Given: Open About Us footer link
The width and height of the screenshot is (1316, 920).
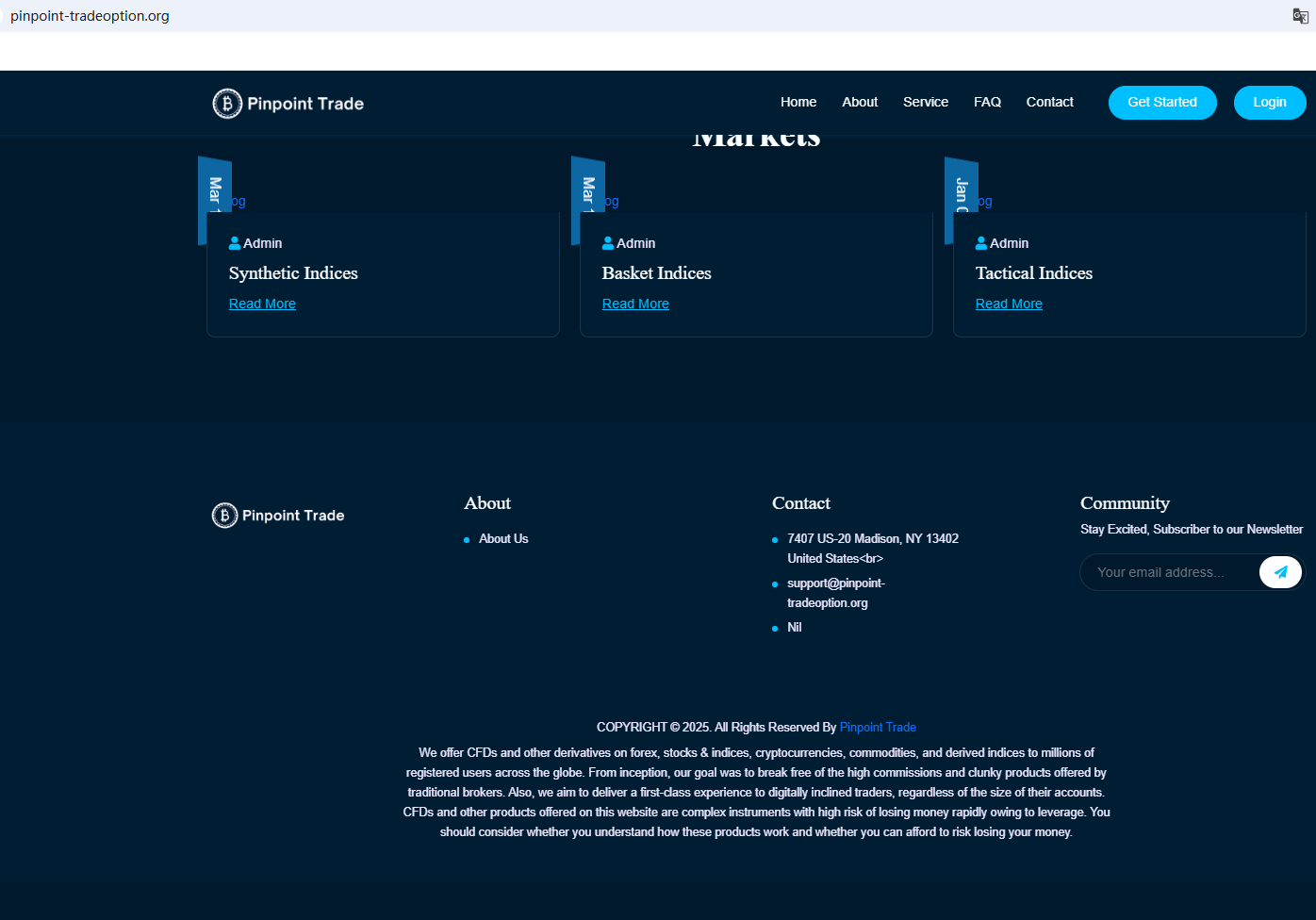Looking at the screenshot, I should [503, 539].
